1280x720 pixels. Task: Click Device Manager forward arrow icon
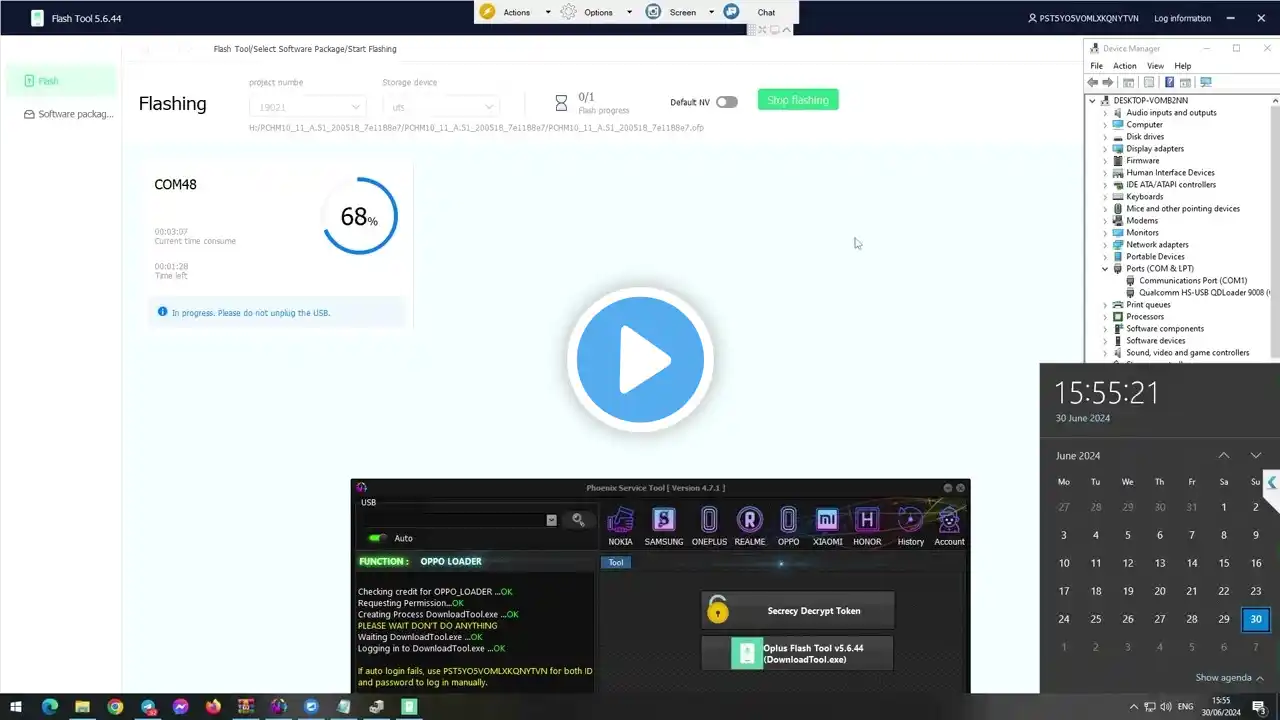(x=1108, y=82)
